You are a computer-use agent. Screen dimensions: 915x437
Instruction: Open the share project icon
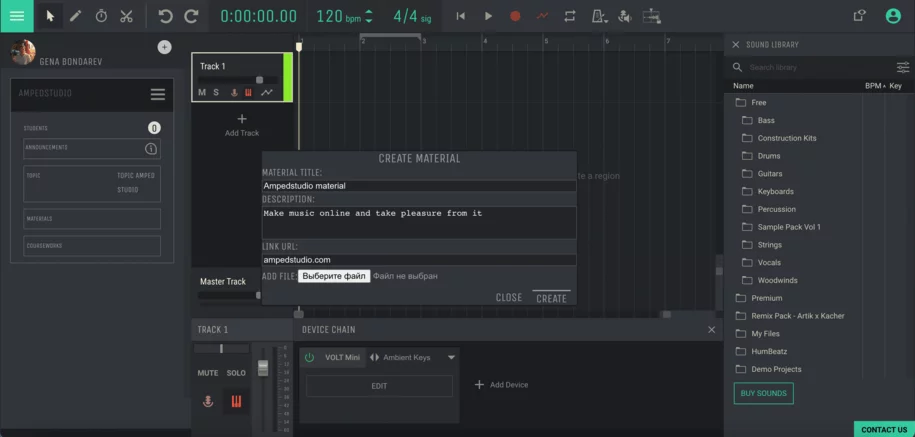pyautogui.click(x=859, y=16)
